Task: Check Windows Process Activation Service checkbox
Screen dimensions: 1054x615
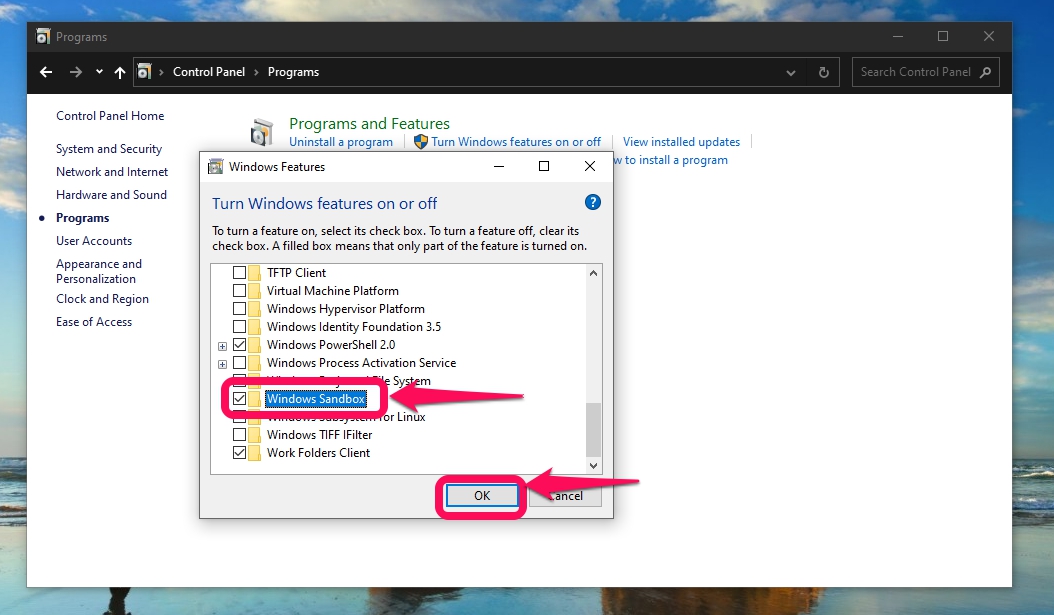Action: (x=239, y=363)
